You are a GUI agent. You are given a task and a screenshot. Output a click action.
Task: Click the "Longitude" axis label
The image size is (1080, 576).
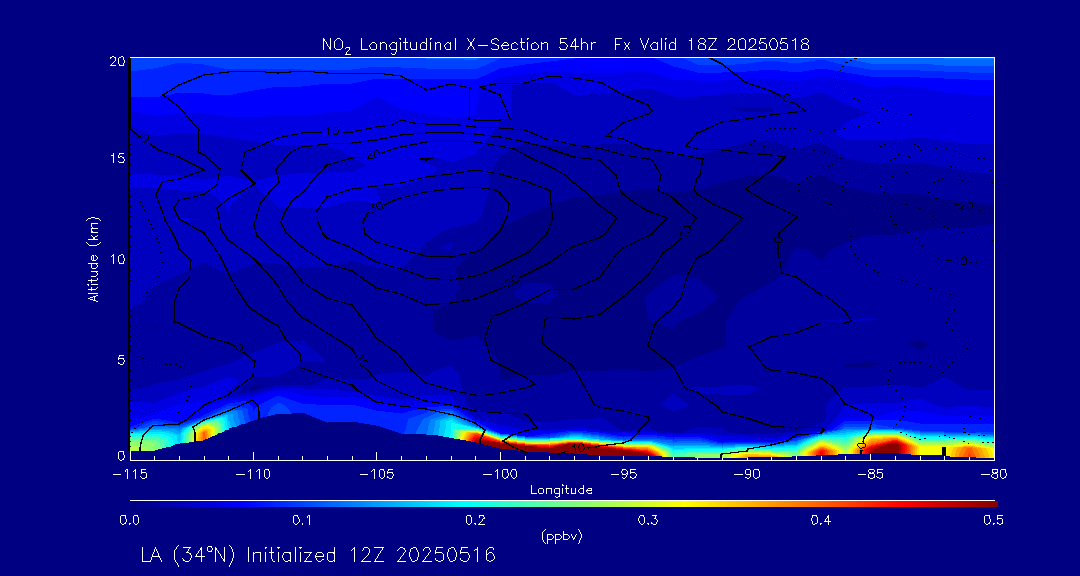[x=561, y=490]
